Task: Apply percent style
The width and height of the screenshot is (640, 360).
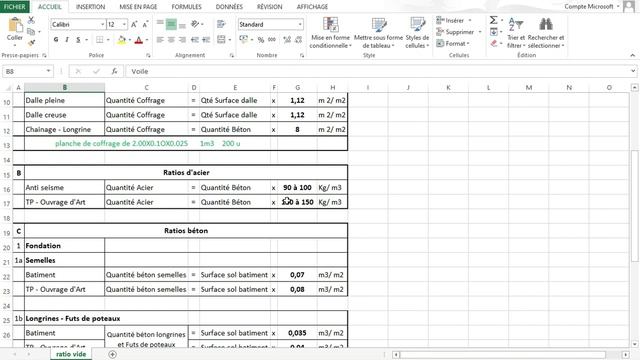Action: tap(260, 40)
